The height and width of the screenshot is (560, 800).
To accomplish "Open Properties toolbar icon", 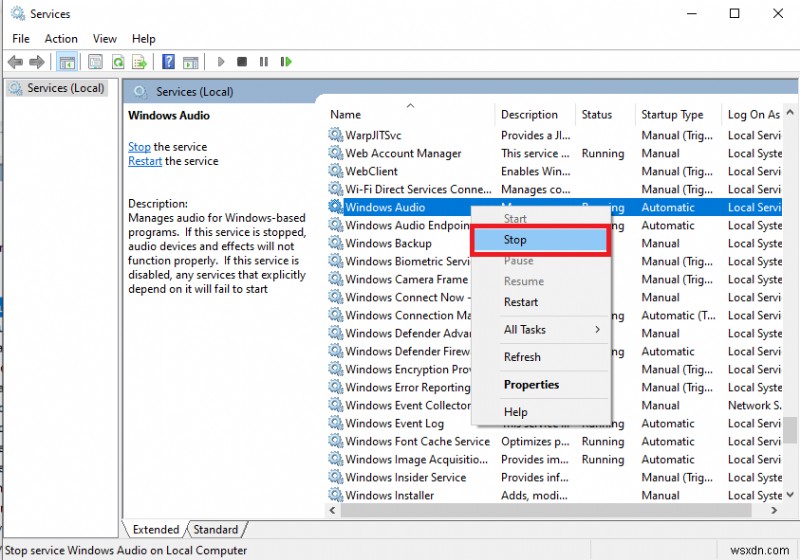I will click(95, 62).
